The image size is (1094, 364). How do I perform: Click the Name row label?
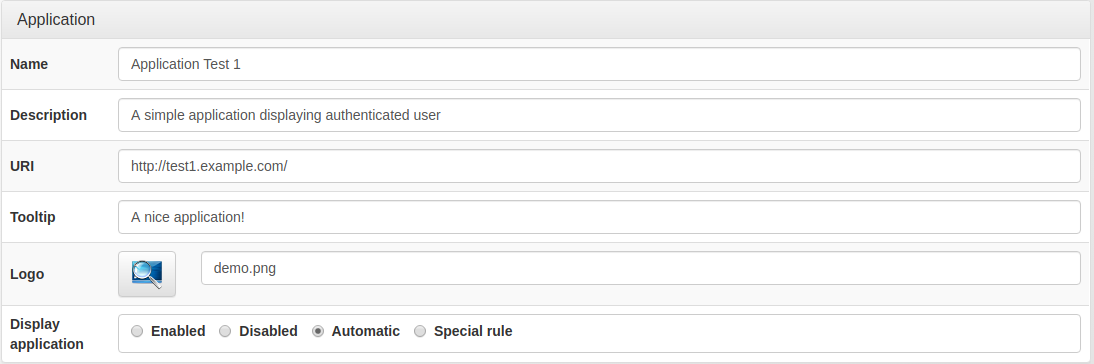[x=29, y=64]
